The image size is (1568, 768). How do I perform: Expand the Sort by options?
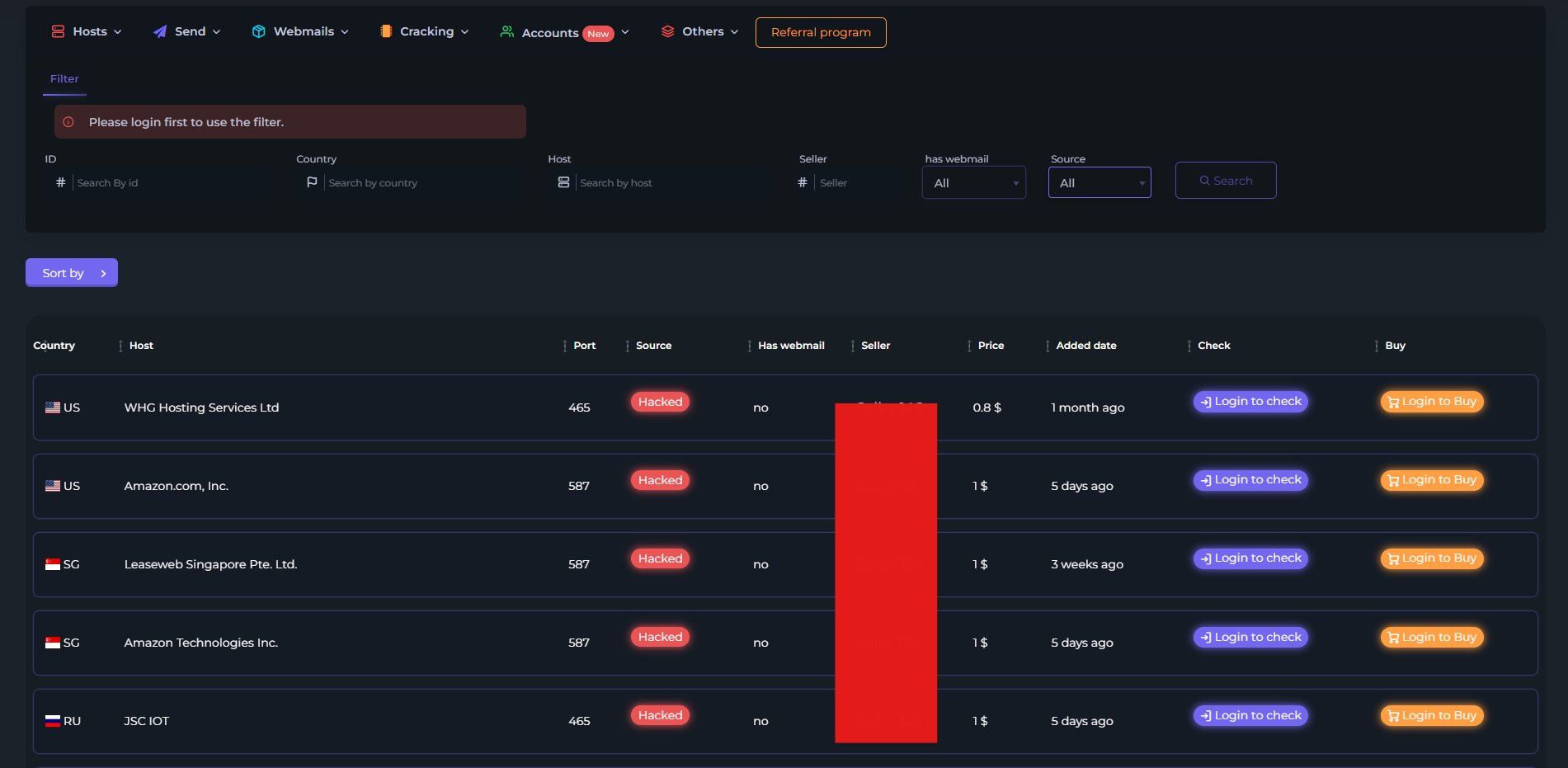coord(72,273)
